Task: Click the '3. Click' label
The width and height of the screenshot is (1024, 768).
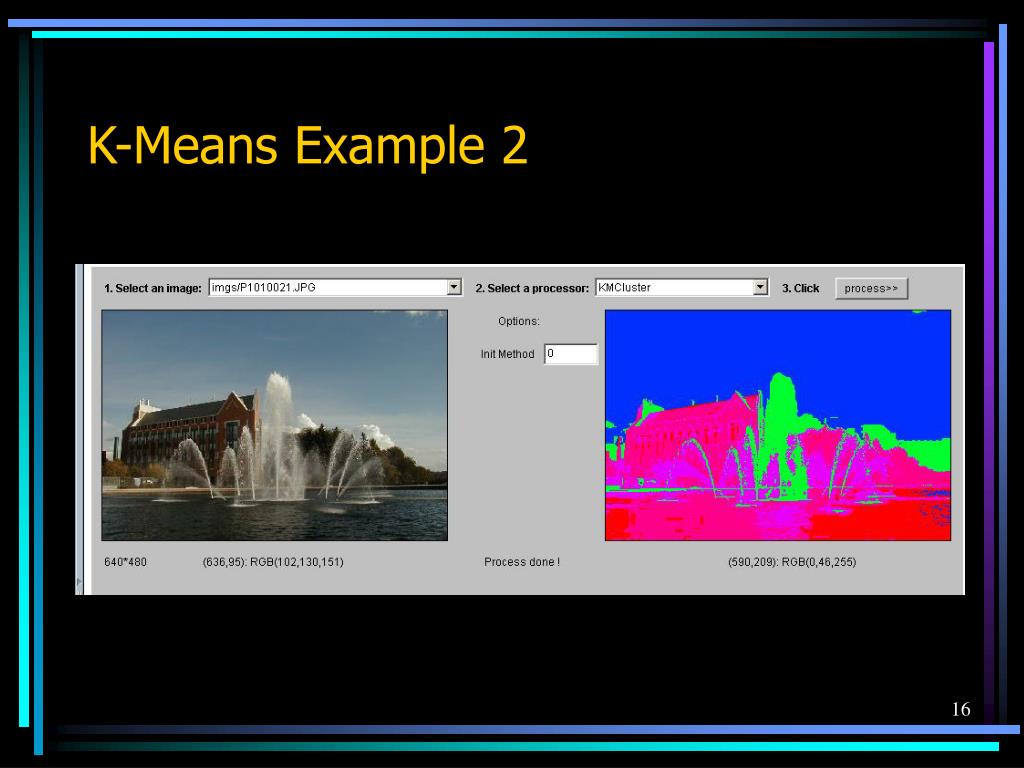Action: (x=801, y=288)
